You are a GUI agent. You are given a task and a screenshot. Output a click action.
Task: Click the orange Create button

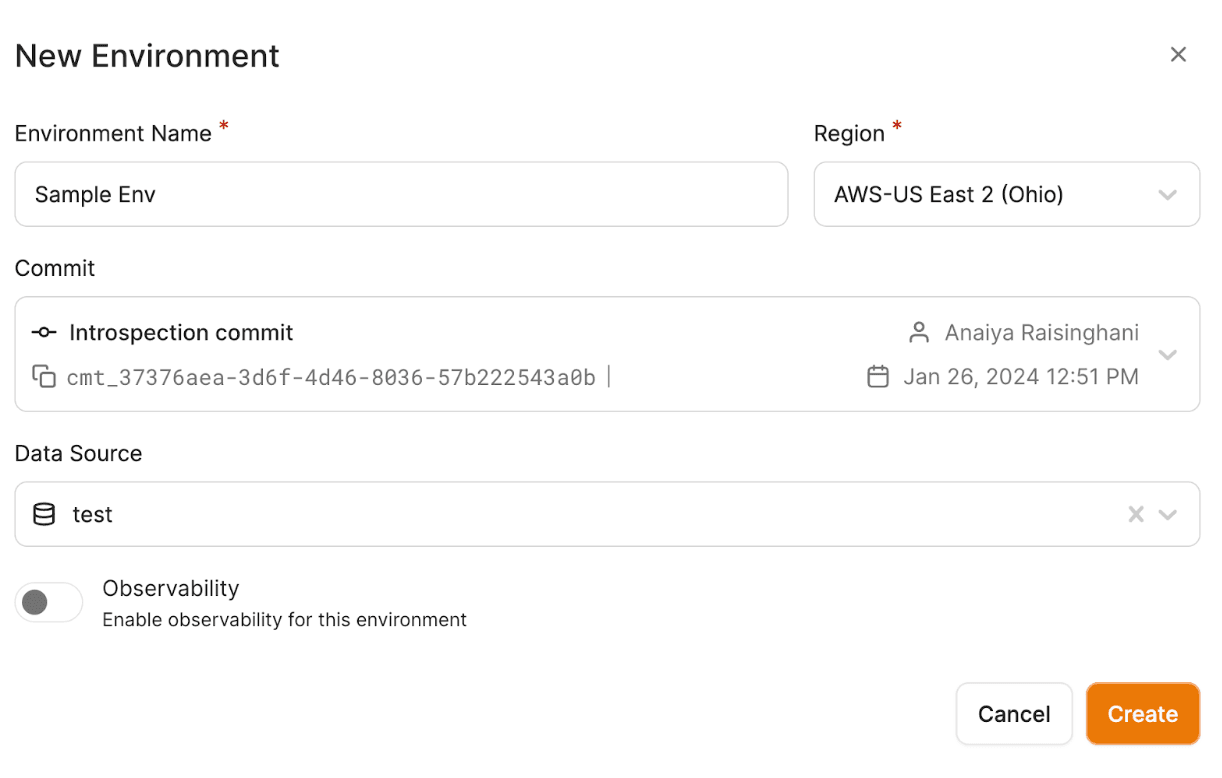pyautogui.click(x=1142, y=714)
